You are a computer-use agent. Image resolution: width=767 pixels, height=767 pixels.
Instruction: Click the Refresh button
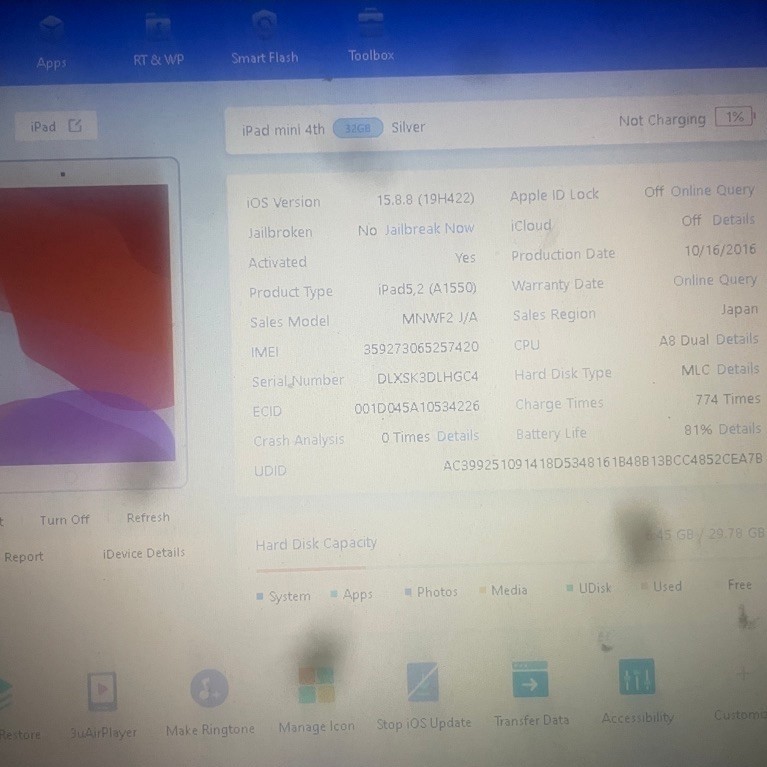click(148, 517)
